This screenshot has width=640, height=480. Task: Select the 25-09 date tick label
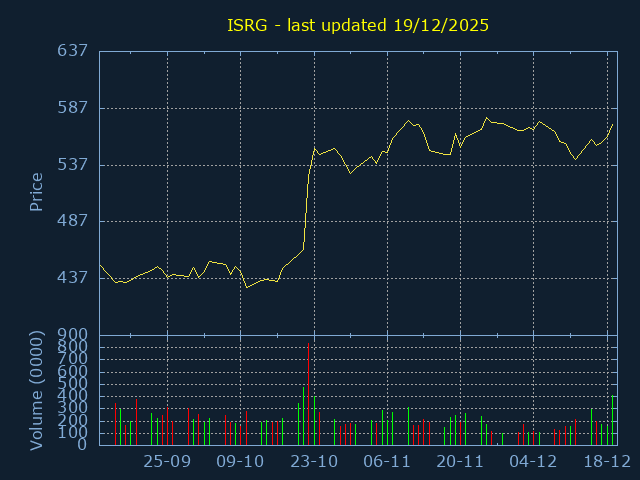[x=167, y=462]
